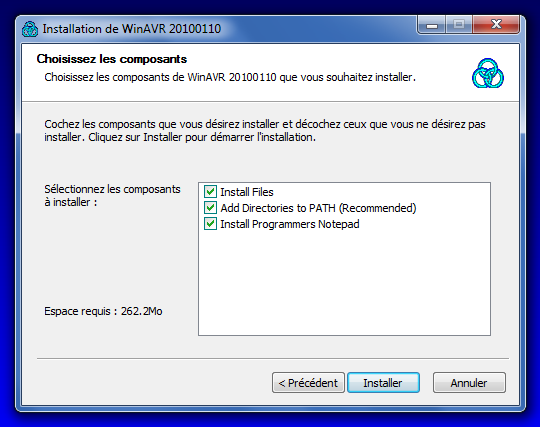This screenshot has width=540, height=427.
Task: Select the "Install Files" label text
Action: point(247,192)
